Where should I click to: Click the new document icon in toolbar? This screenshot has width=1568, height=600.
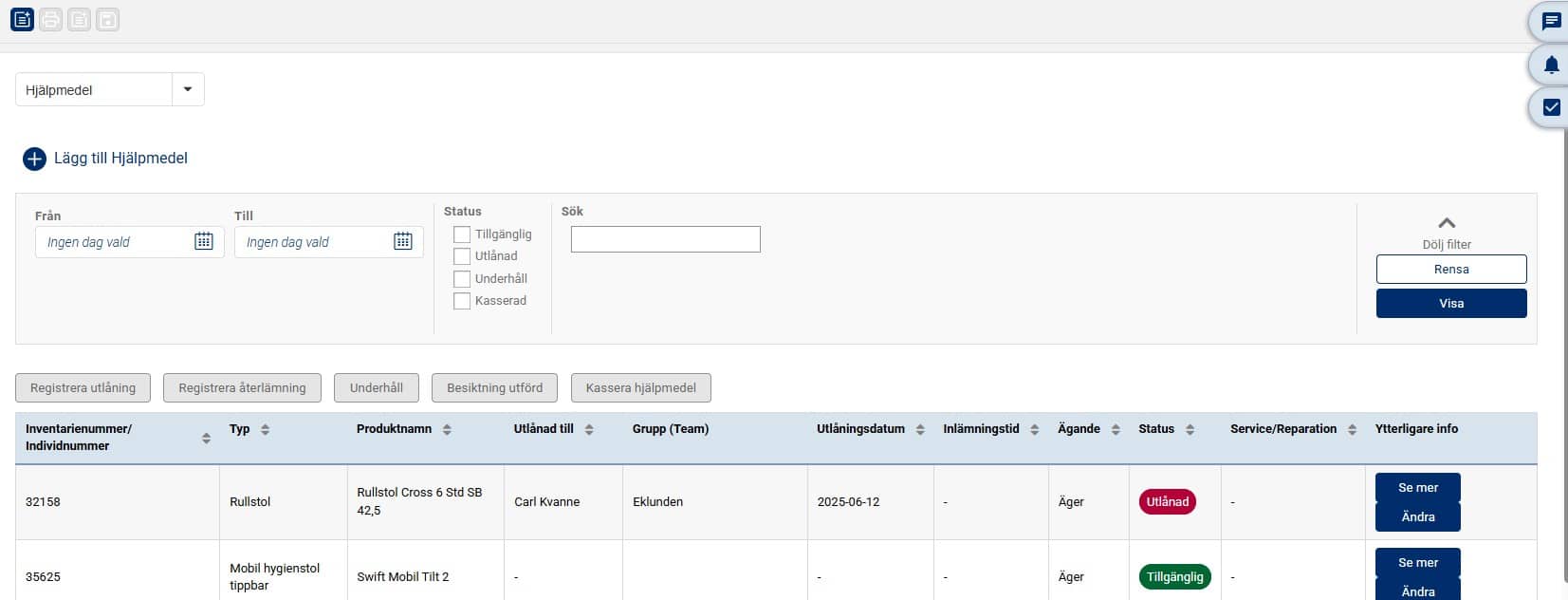[x=22, y=20]
